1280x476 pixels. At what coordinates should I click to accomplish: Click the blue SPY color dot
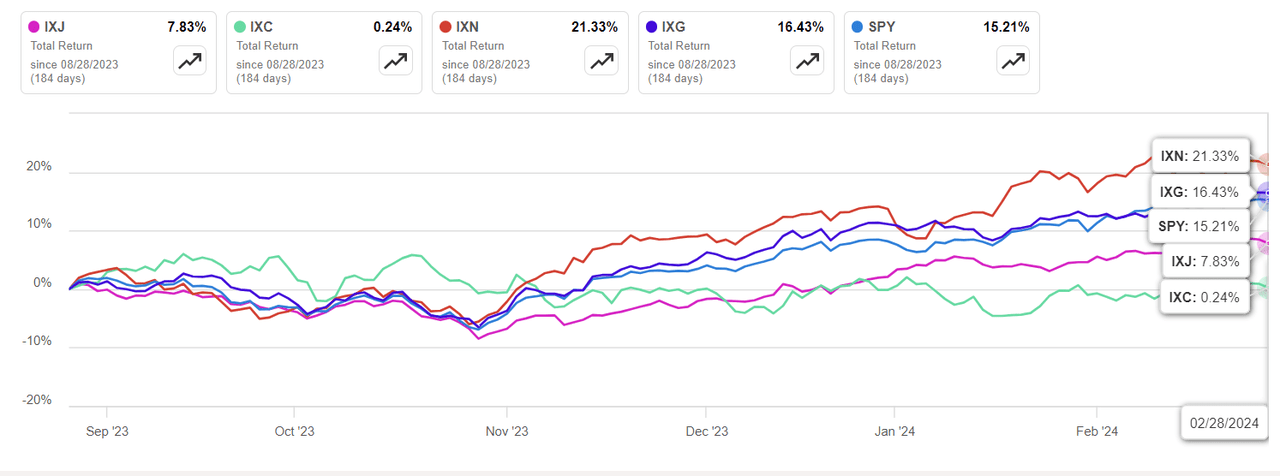click(x=859, y=27)
